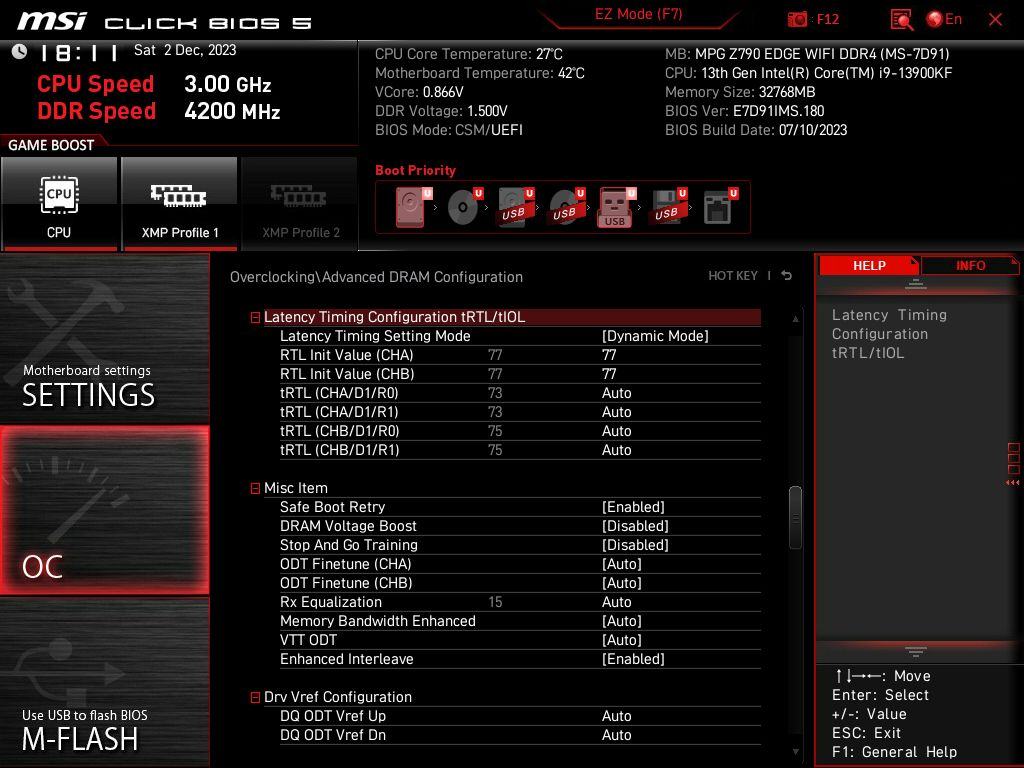Toggle Stop And Go Training Disabled value
Image resolution: width=1024 pixels, height=768 pixels.
pyautogui.click(x=635, y=545)
